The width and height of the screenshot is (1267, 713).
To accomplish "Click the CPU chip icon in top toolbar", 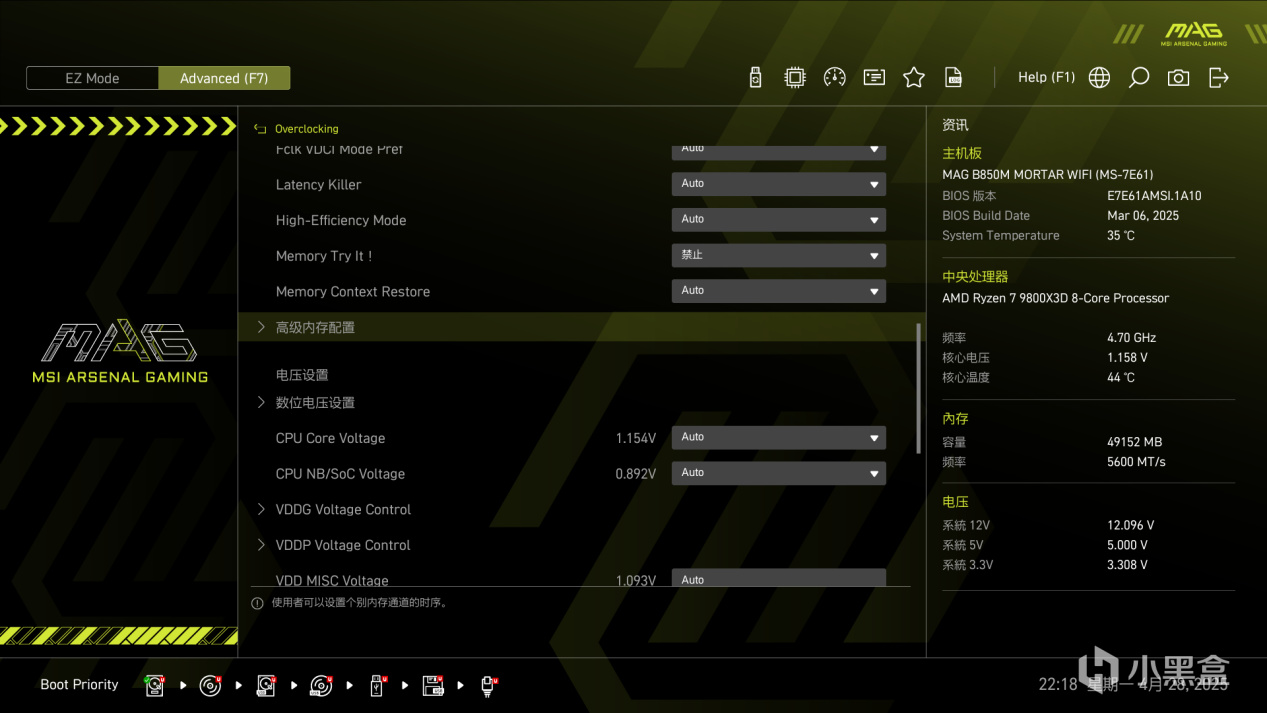I will (795, 77).
